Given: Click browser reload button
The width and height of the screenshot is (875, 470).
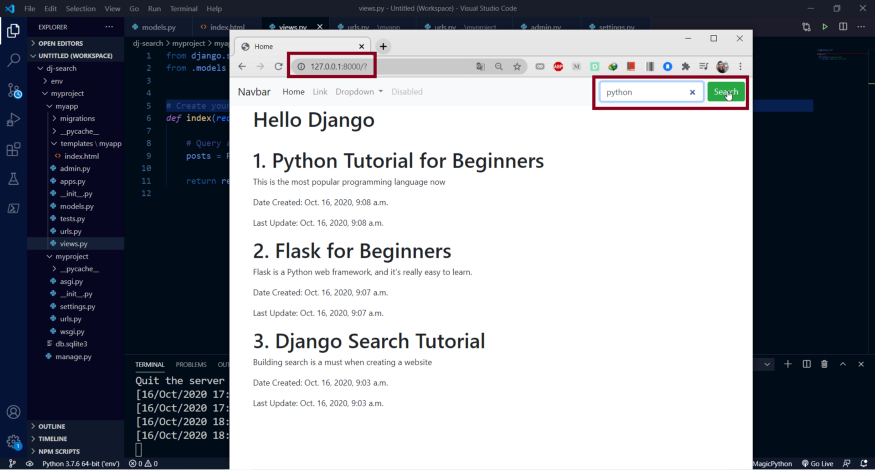Looking at the screenshot, I should [x=278, y=66].
